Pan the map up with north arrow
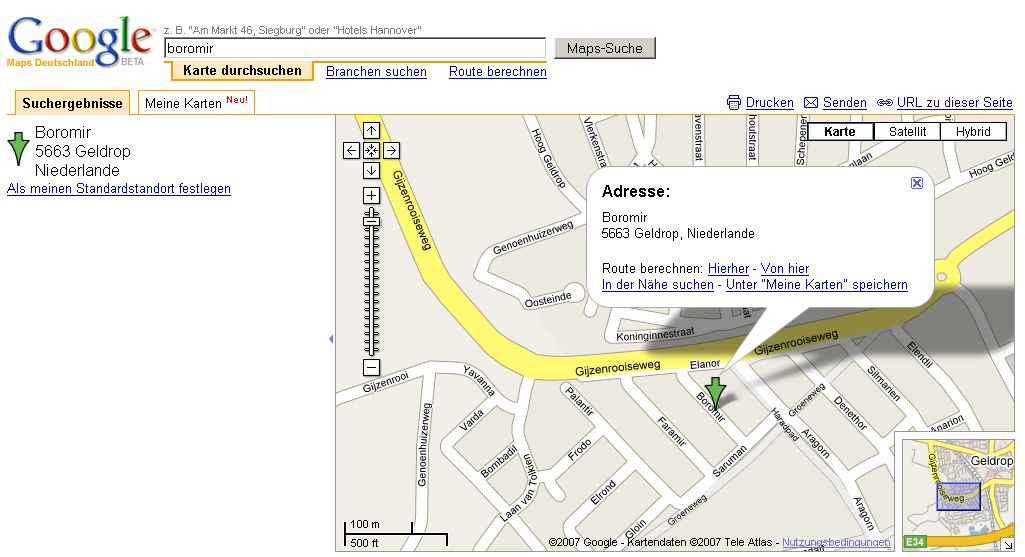 [x=371, y=131]
